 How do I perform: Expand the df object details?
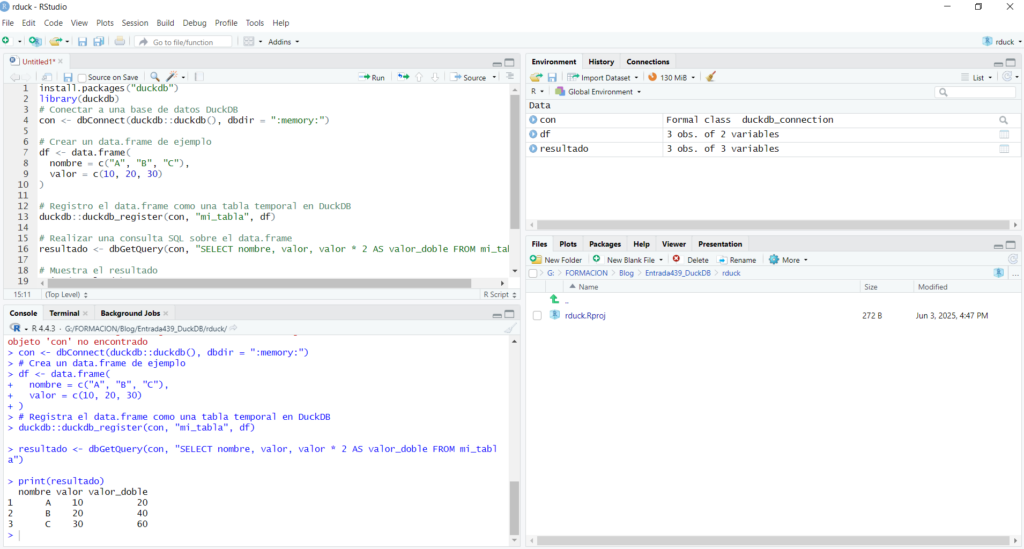click(x=533, y=134)
